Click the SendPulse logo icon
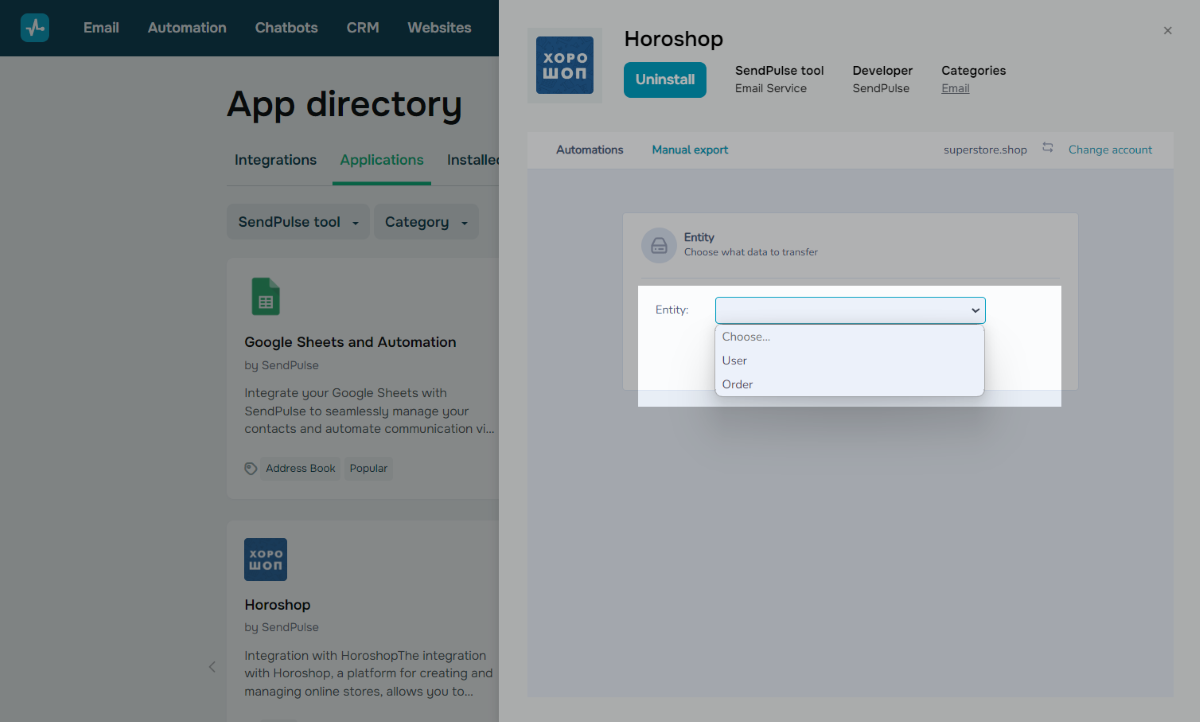The height and width of the screenshot is (722, 1200). pyautogui.click(x=35, y=28)
